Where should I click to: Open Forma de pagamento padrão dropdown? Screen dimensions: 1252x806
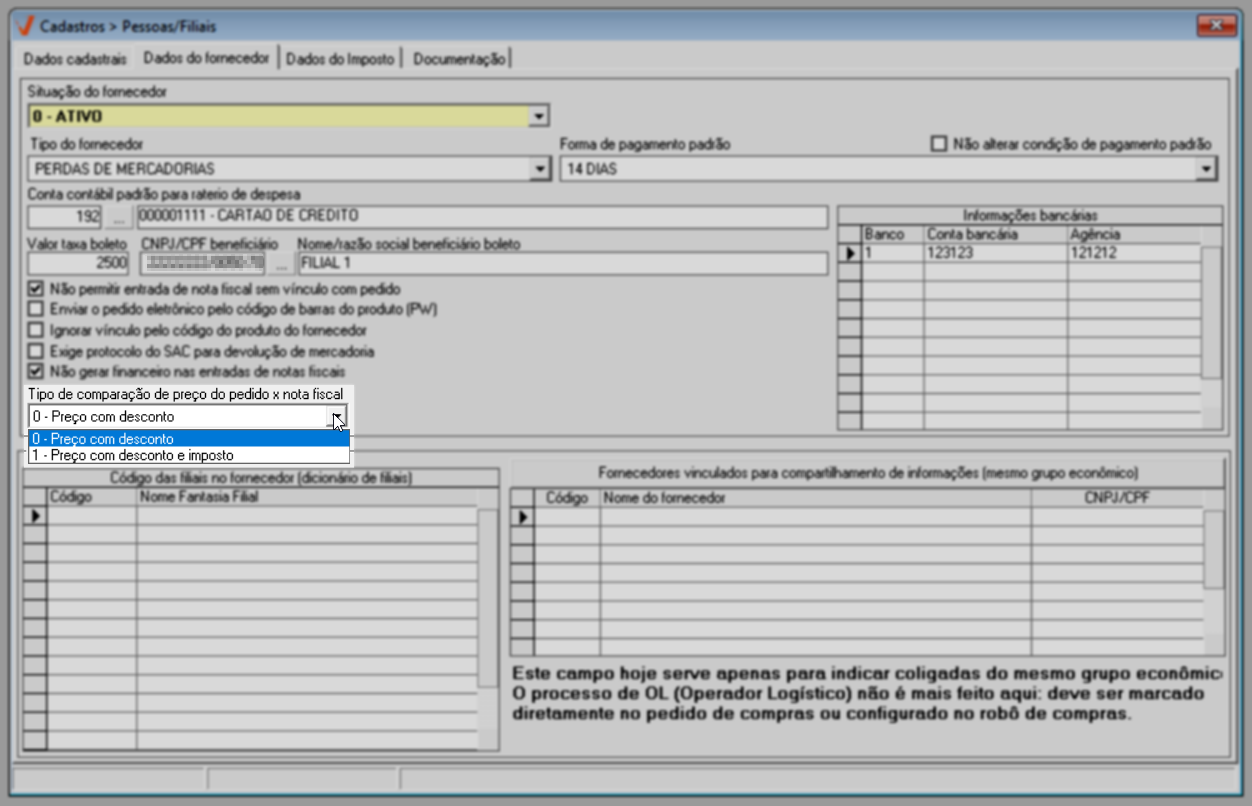coord(1205,170)
